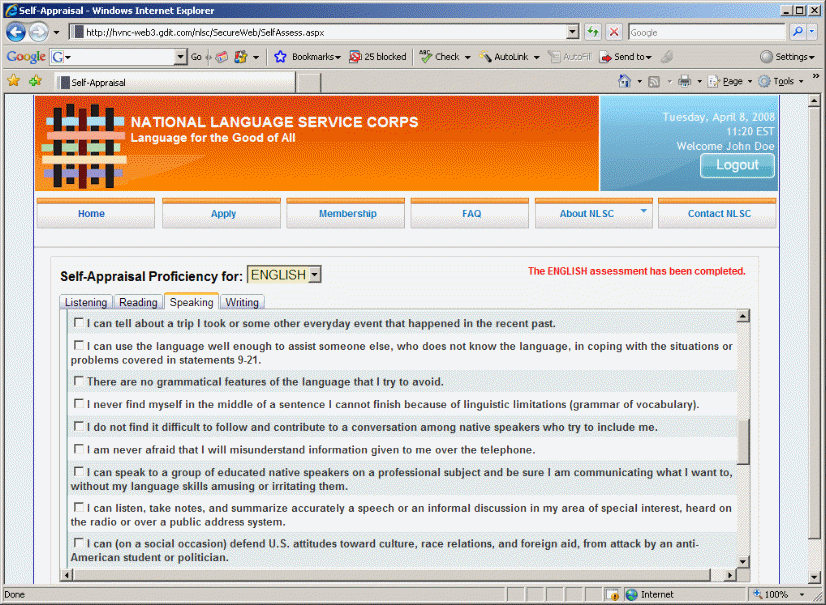This screenshot has width=826, height=605.
Task: Click the toolbar overflow chevron
Action: [x=815, y=76]
